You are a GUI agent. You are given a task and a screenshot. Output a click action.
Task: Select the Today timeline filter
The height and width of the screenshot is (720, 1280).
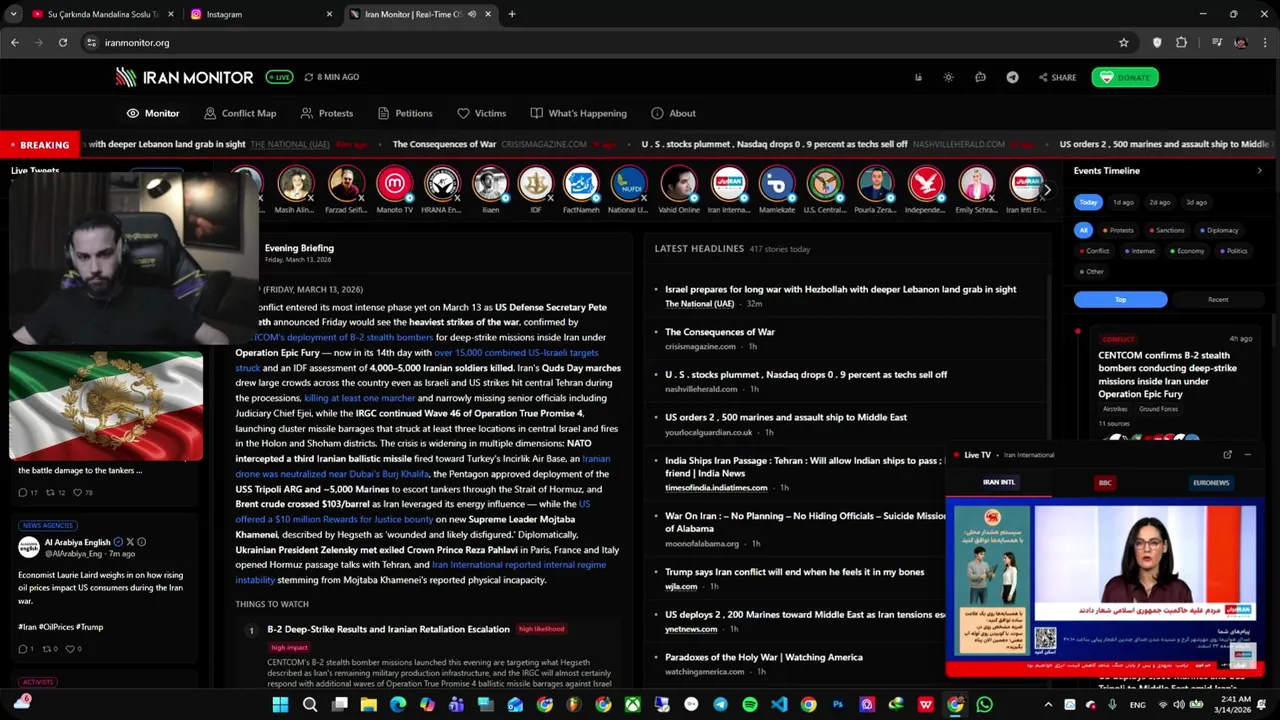pyautogui.click(x=1088, y=202)
